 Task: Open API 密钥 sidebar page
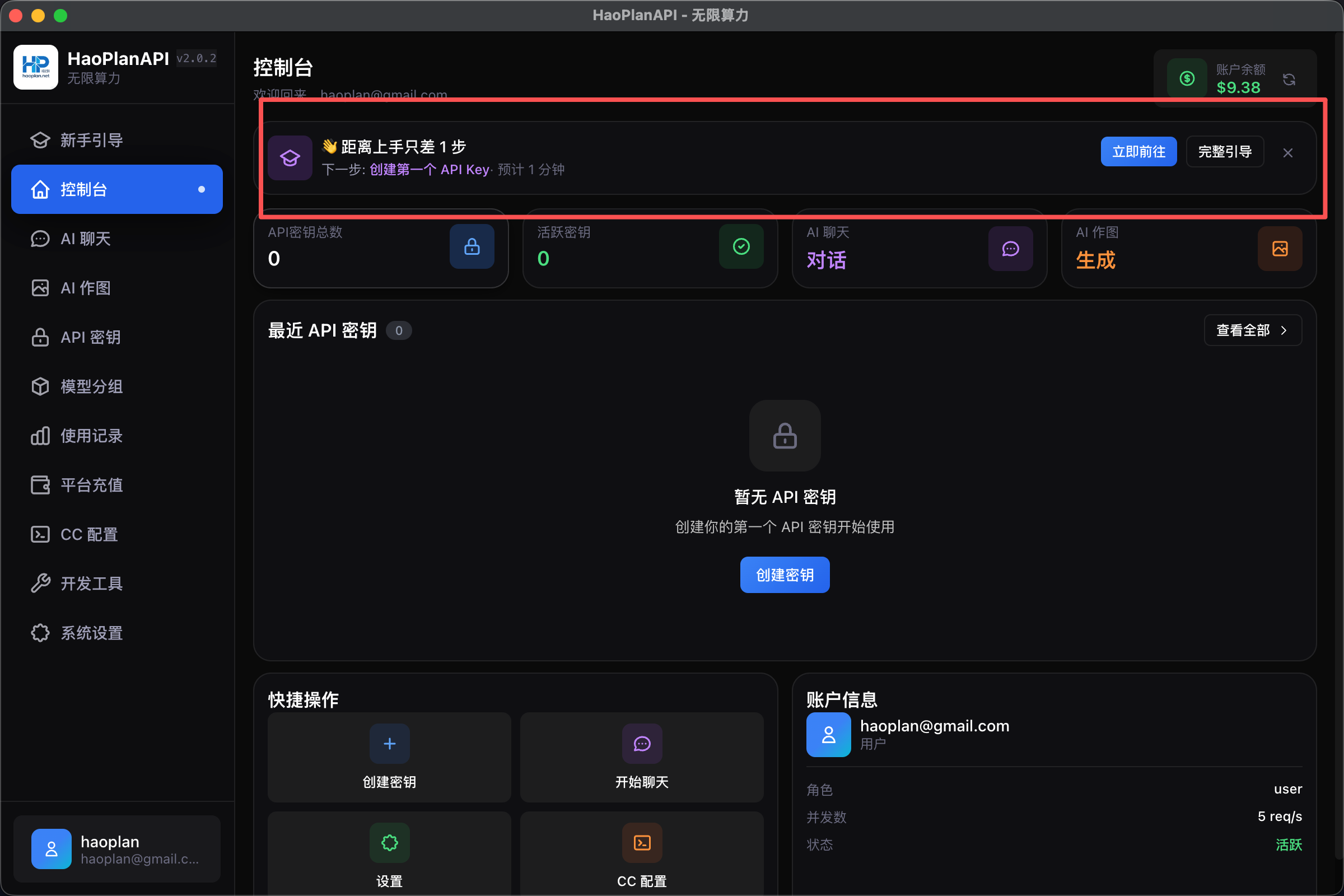pyautogui.click(x=116, y=337)
